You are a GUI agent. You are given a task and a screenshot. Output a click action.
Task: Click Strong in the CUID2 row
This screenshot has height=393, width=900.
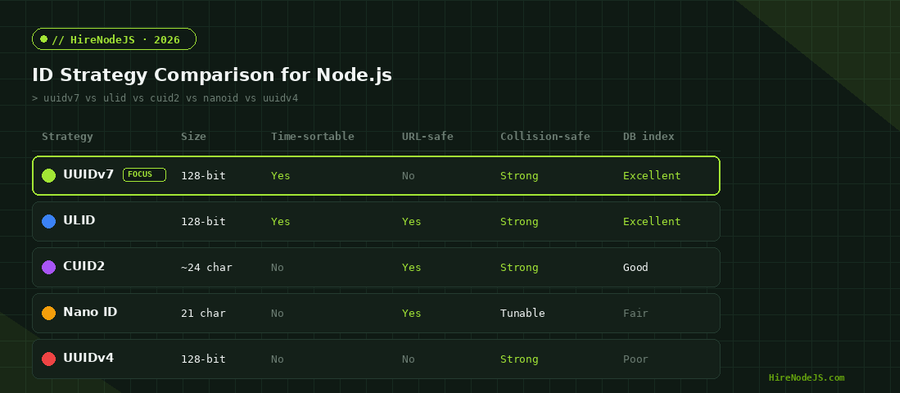519,267
